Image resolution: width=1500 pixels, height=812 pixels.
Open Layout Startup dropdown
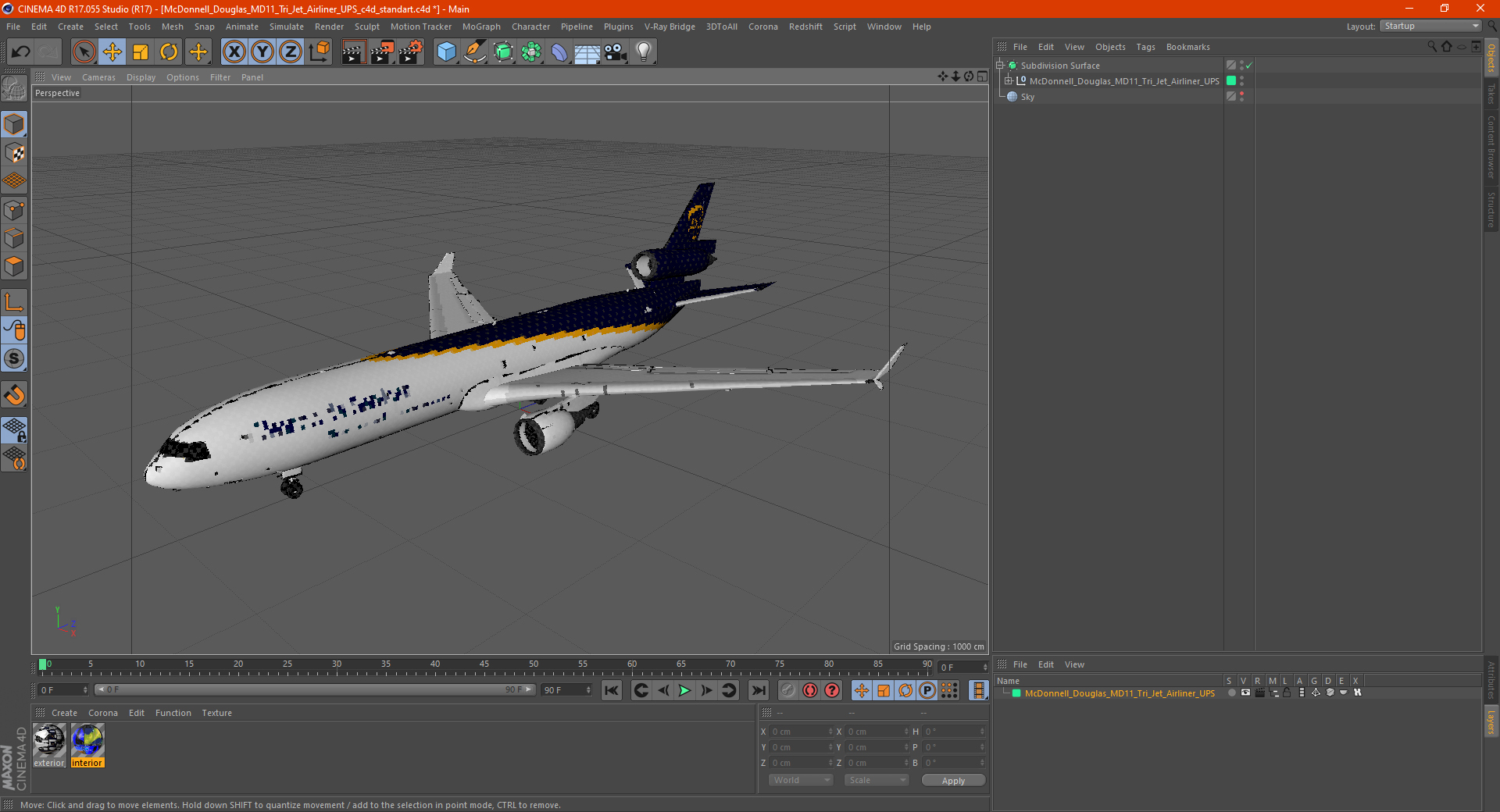1430,26
